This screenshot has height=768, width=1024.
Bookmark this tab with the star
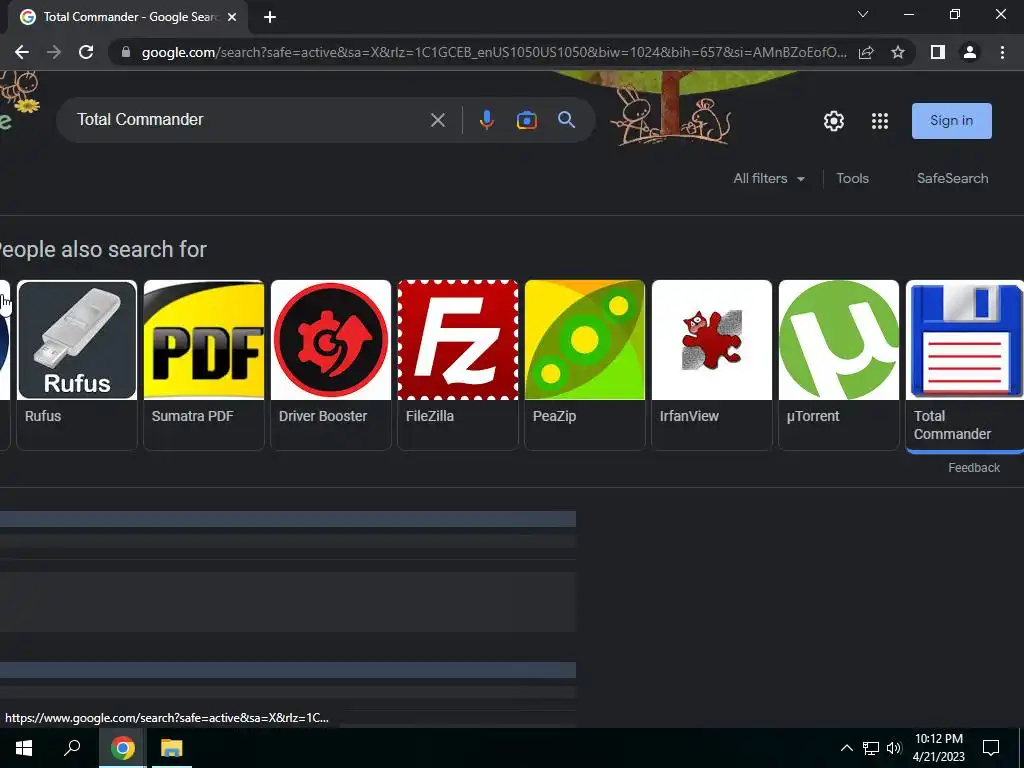coord(898,52)
